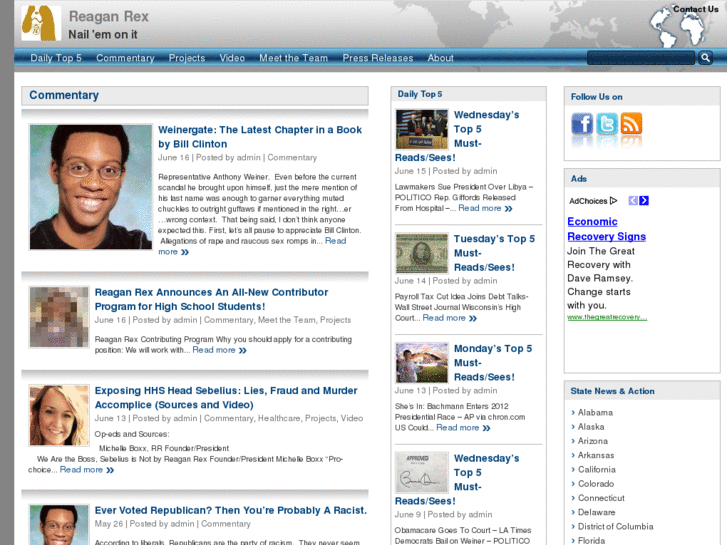Click the Reagan Rex dog logo
727x545 pixels.
(x=41, y=23)
